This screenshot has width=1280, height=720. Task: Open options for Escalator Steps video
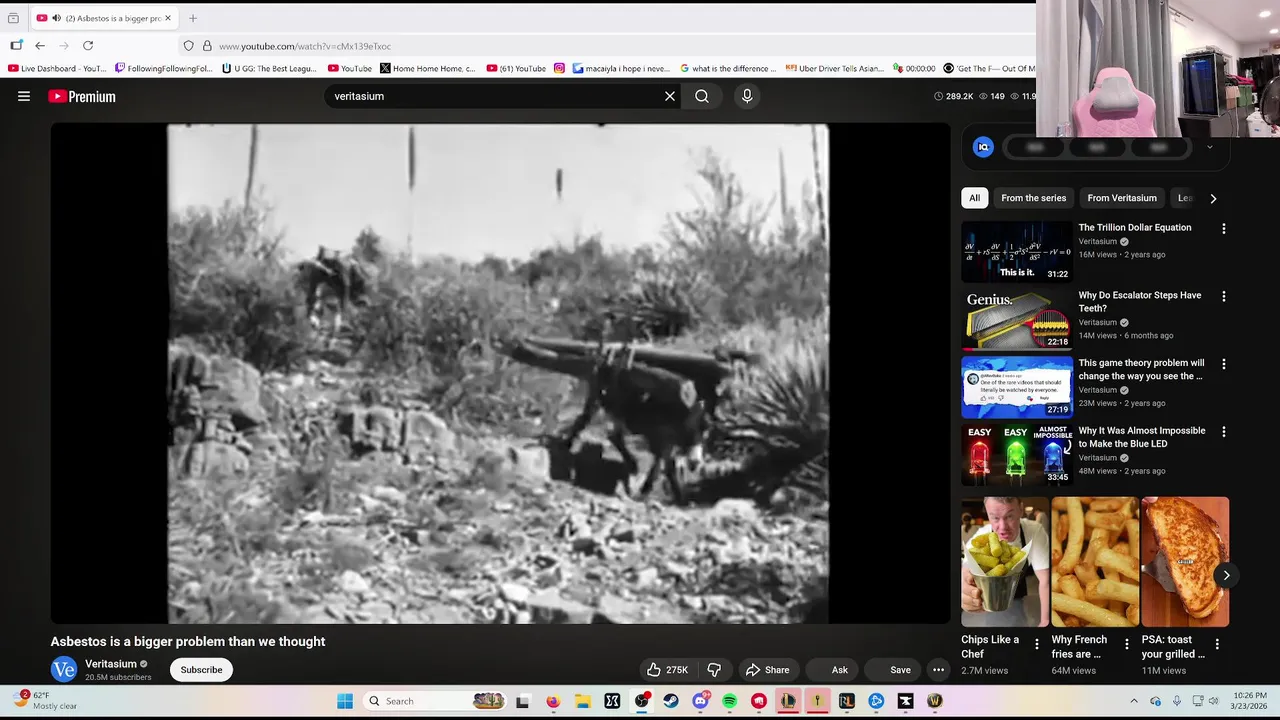[x=1224, y=297]
